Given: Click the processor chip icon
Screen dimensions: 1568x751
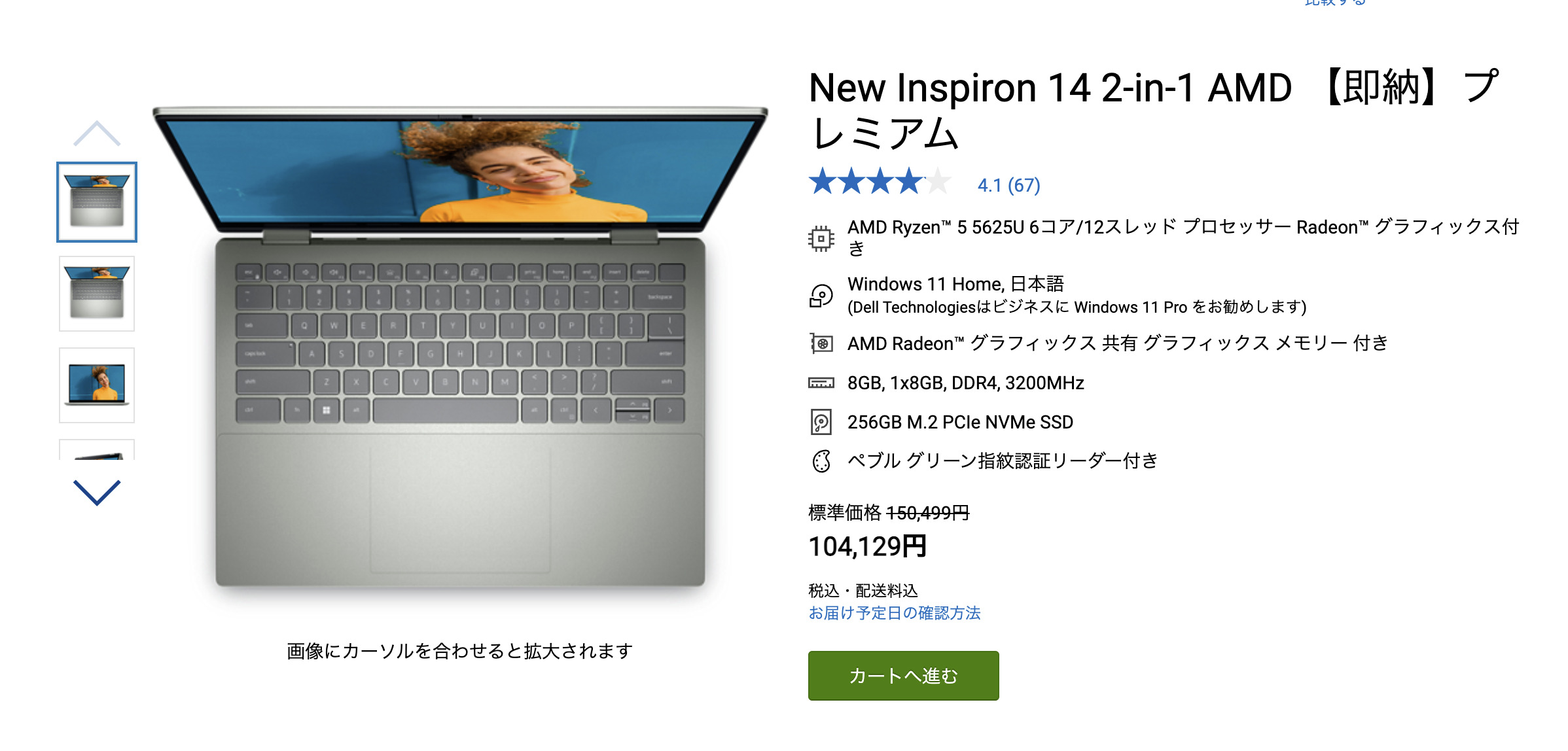Looking at the screenshot, I should pos(821,238).
